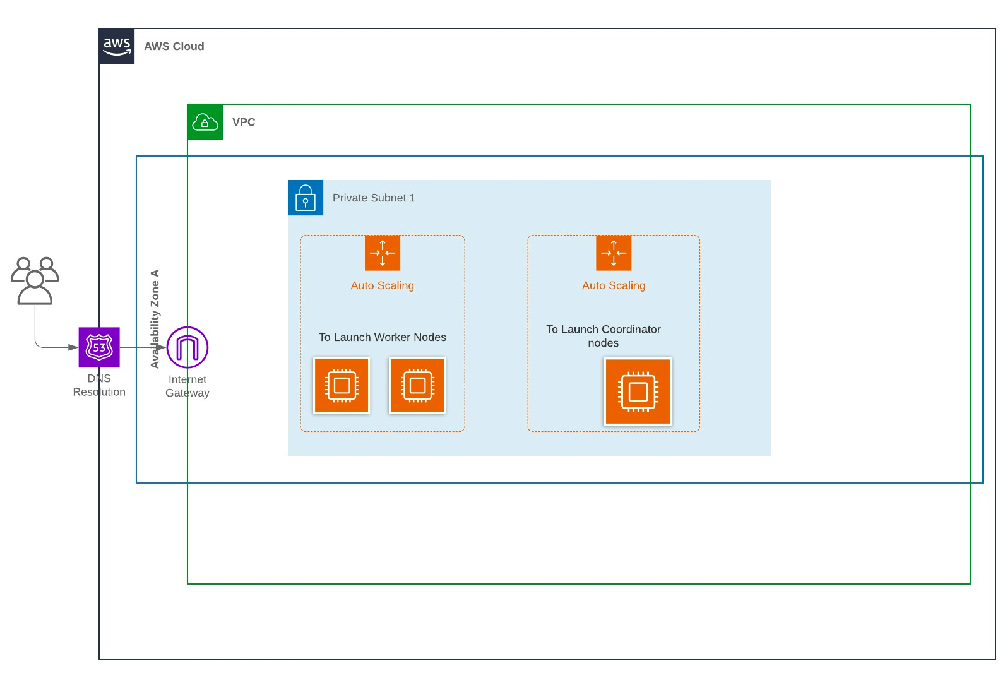This screenshot has height=673, width=1008.
Task: Select the VPC label next to its icon
Action: pos(243,122)
